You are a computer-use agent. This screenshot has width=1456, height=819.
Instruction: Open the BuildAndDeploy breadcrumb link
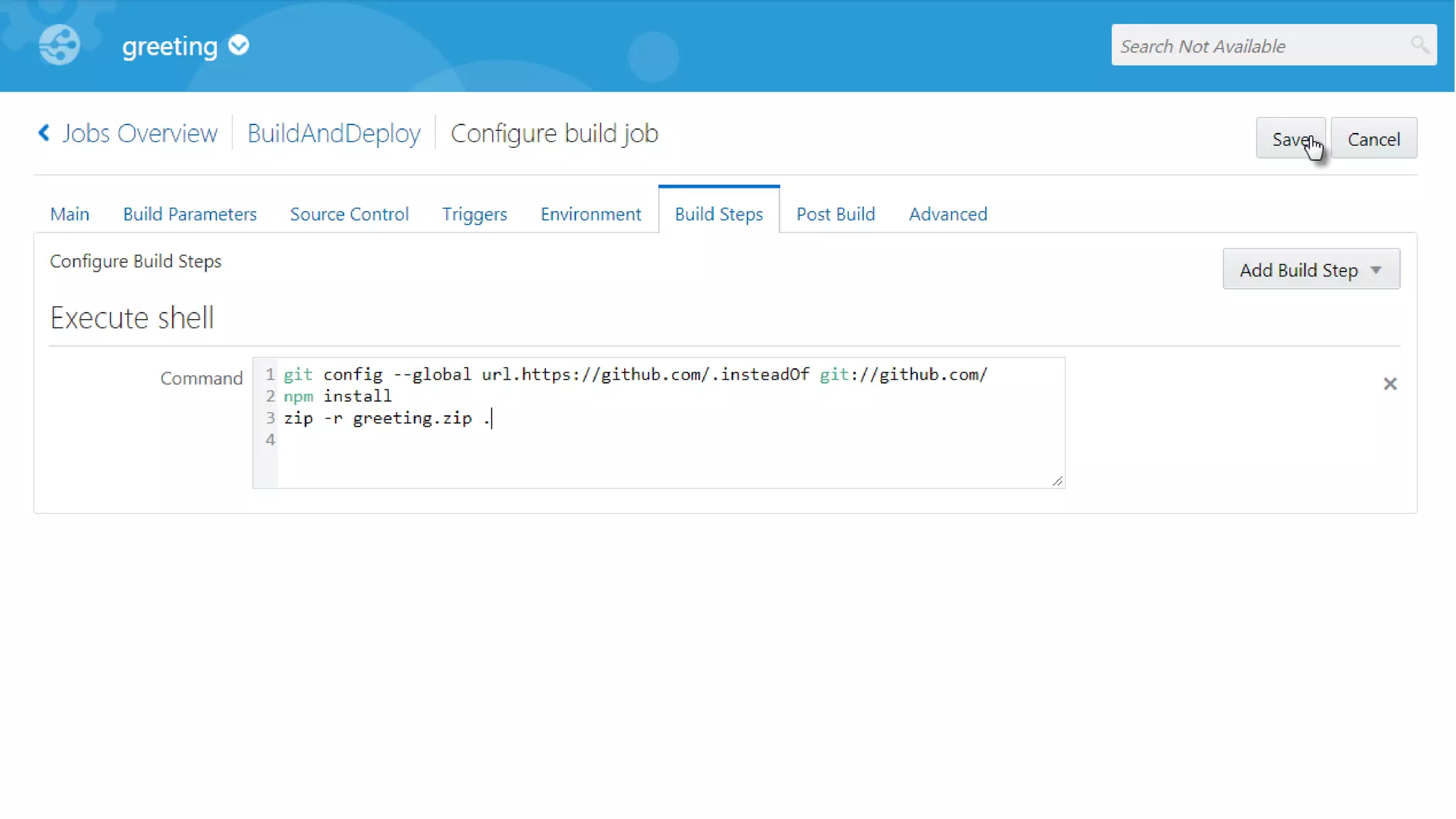tap(333, 134)
